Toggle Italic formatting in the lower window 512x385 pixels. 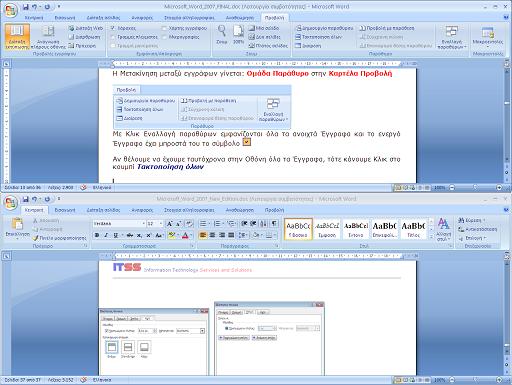(106, 235)
